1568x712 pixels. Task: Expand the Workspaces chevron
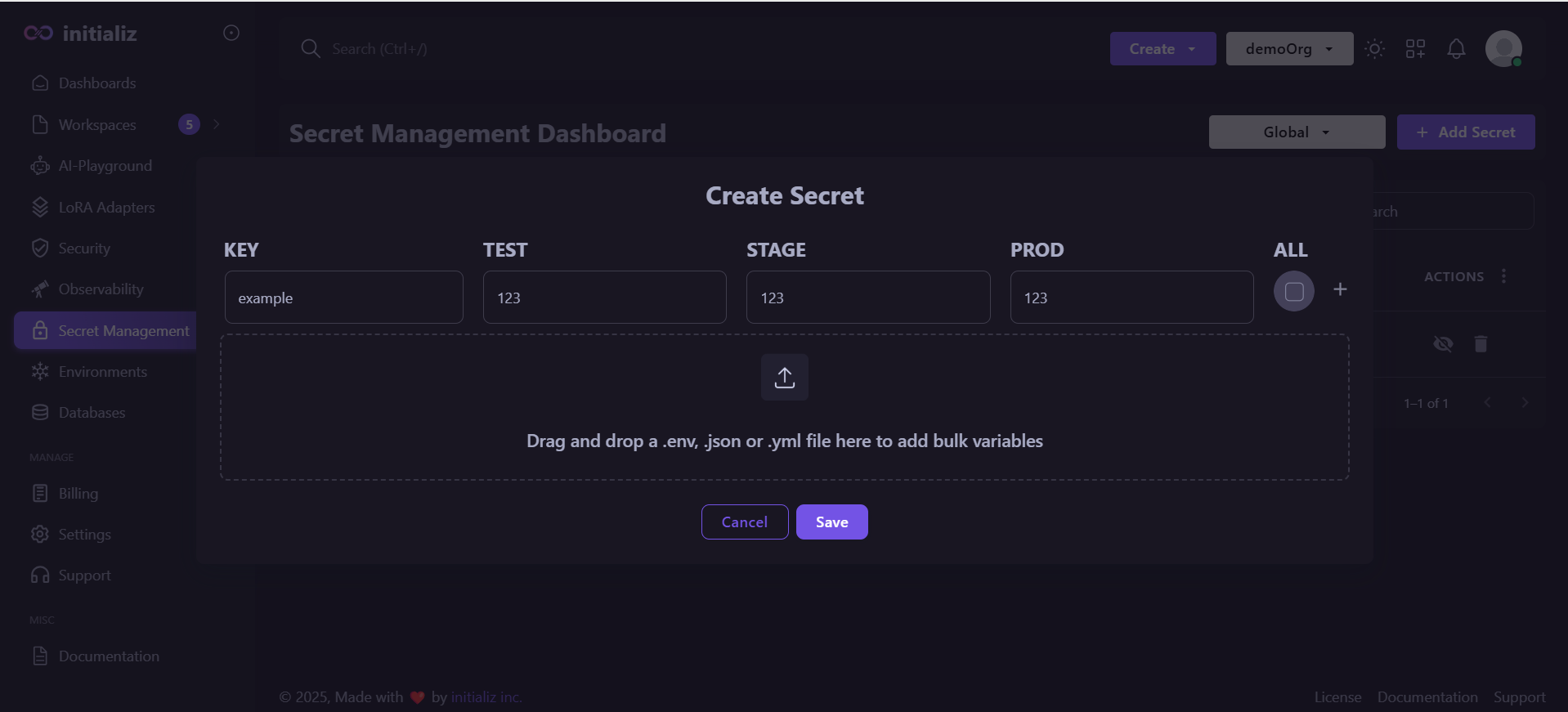pos(217,124)
